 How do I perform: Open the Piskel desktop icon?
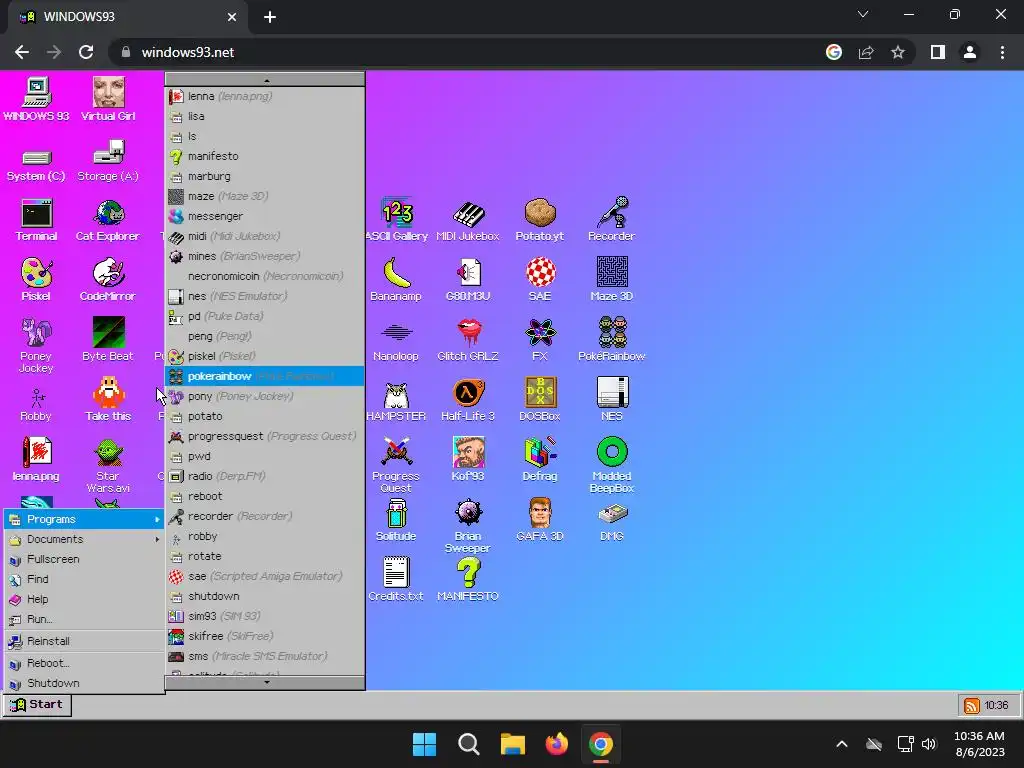(36, 280)
